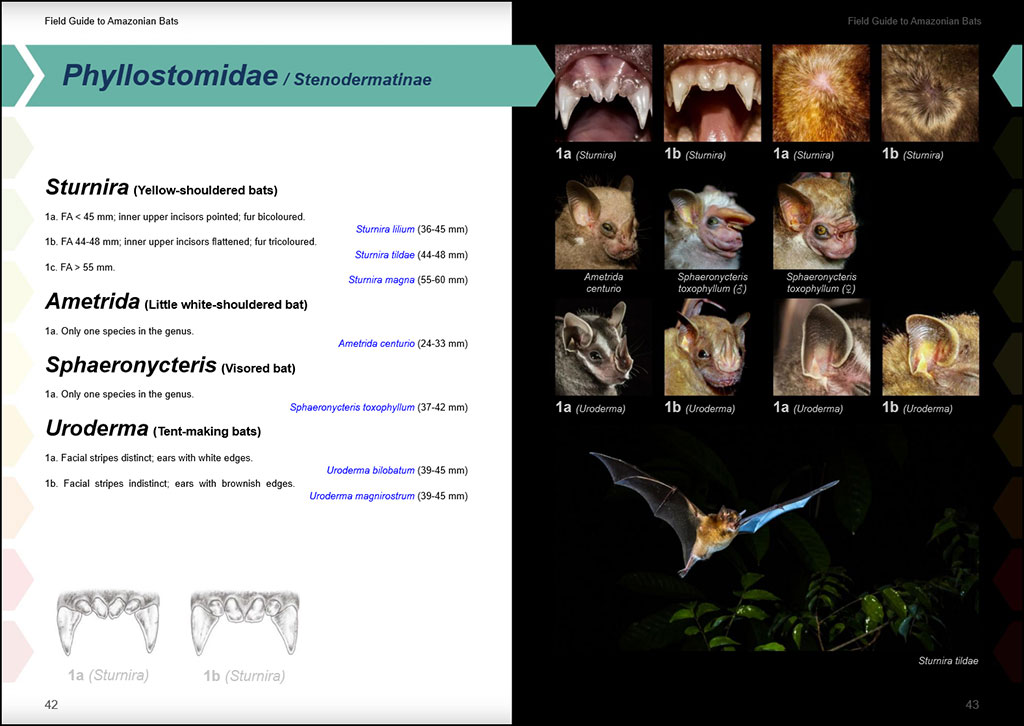View the female Sphaeronycteris toxophyllum photo
The image size is (1024, 726).
pos(821,220)
